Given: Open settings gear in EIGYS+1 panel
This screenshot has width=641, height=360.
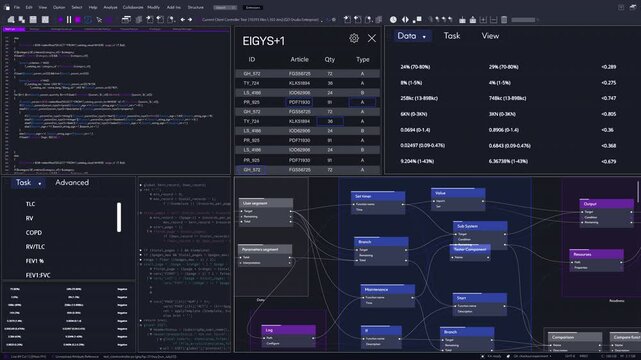Looking at the screenshot, I should pyautogui.click(x=354, y=38).
